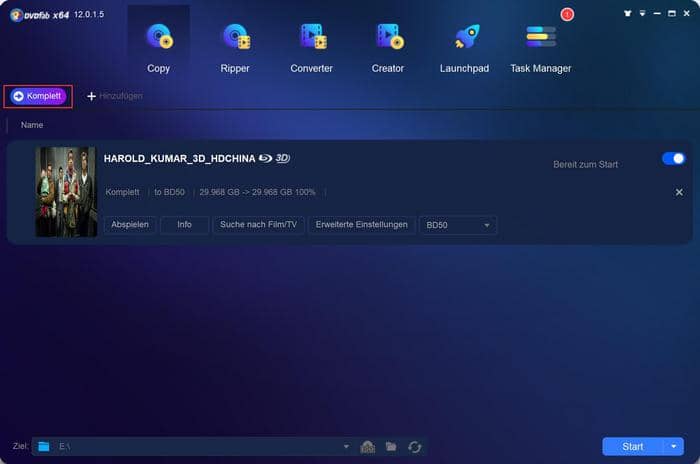Image resolution: width=700 pixels, height=464 pixels.
Task: Click the 3D badge icon
Action: pyautogui.click(x=283, y=158)
